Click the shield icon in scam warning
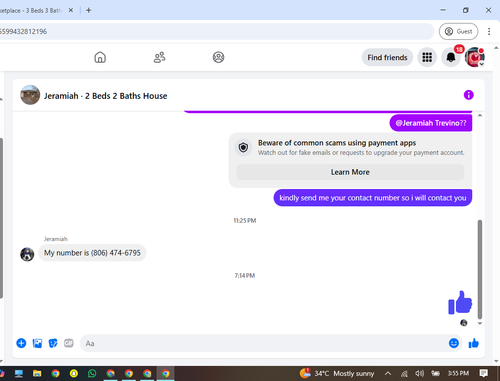500x381 pixels. (x=243, y=147)
